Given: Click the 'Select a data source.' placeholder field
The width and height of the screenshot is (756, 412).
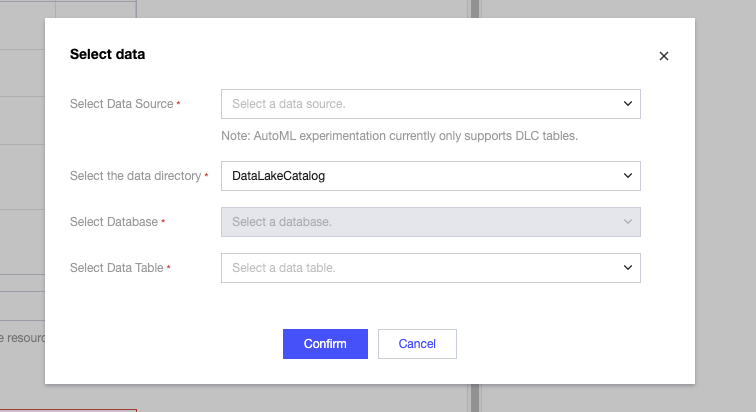Looking at the screenshot, I should (x=420, y=104).
